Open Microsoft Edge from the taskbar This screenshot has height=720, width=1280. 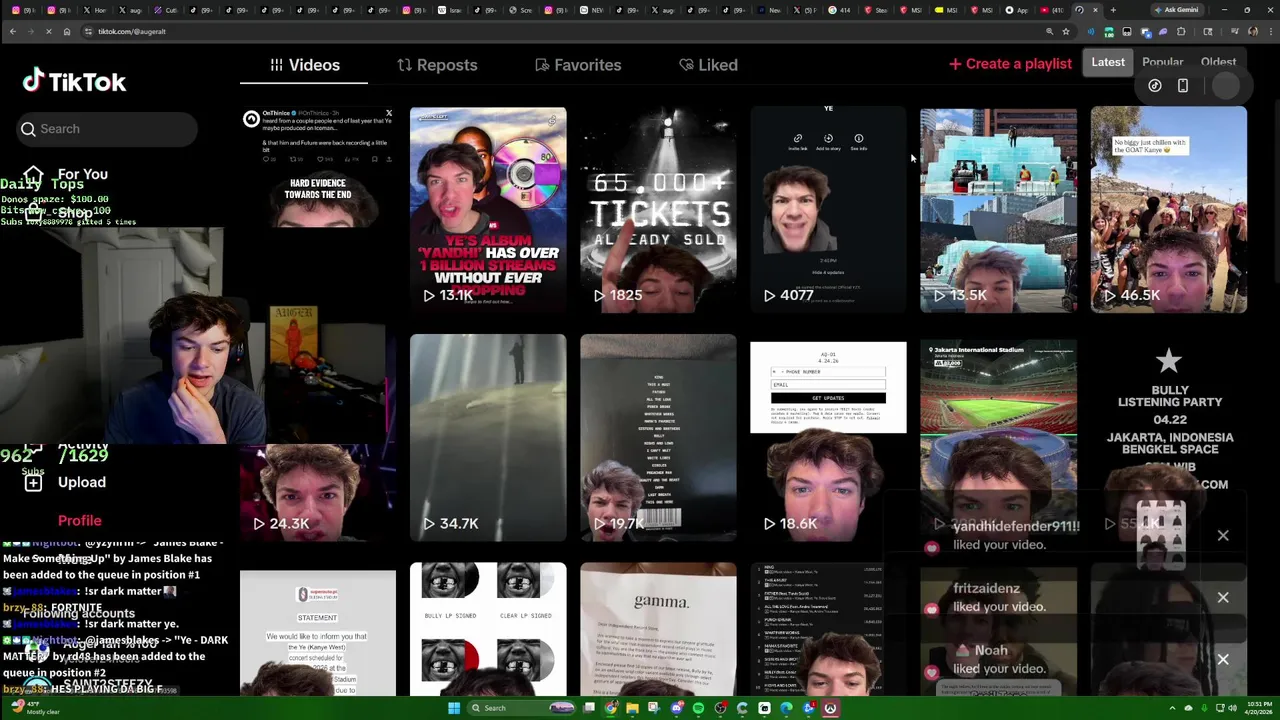(x=786, y=708)
